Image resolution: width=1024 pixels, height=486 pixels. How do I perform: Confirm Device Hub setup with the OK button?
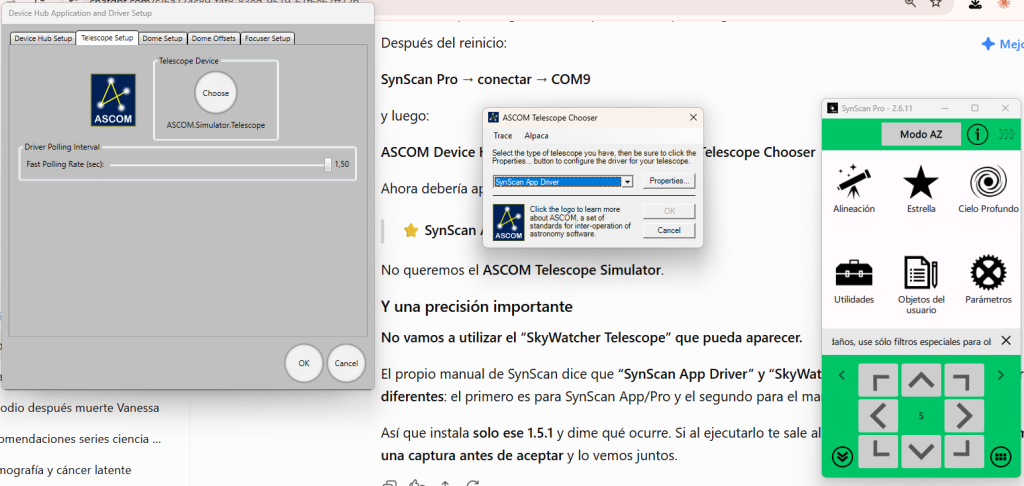pyautogui.click(x=304, y=363)
